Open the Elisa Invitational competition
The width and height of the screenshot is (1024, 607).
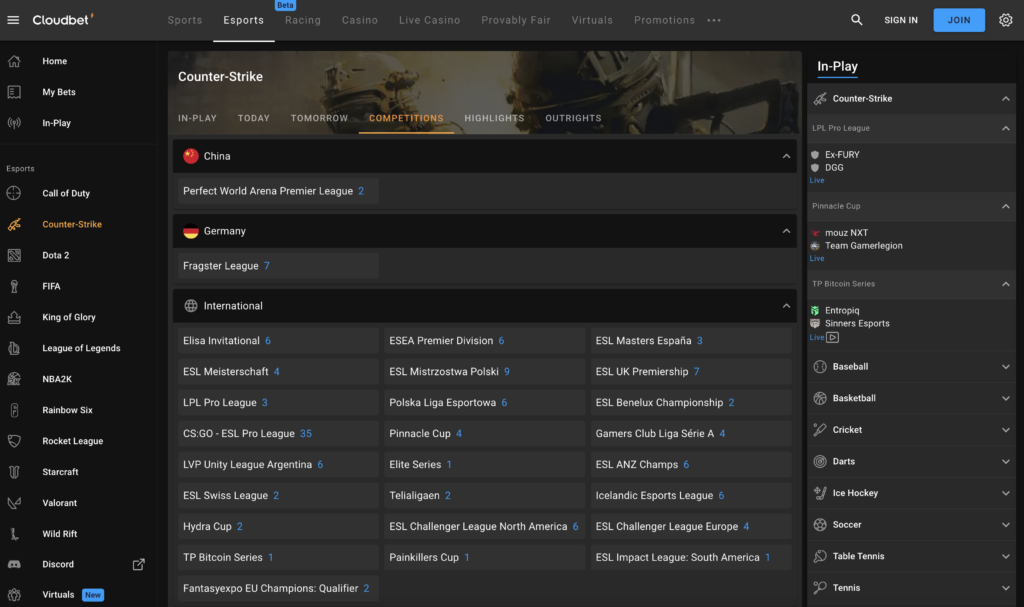click(x=278, y=340)
